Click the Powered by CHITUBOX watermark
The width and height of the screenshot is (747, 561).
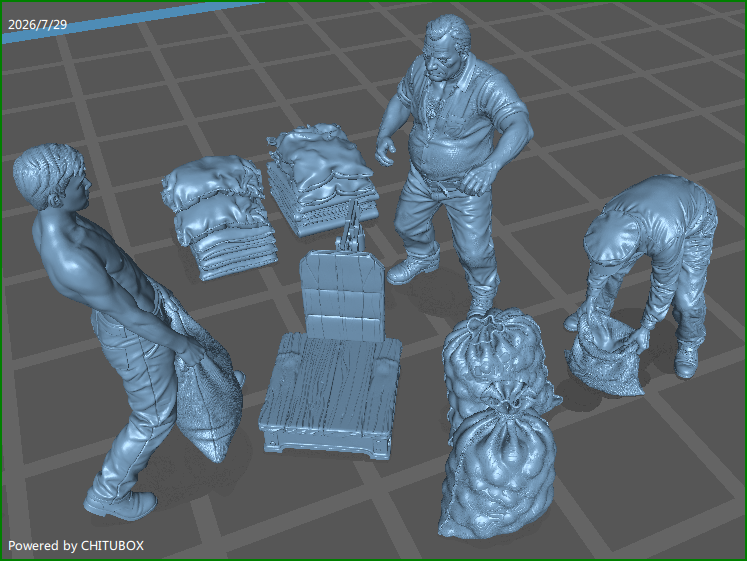[76, 545]
